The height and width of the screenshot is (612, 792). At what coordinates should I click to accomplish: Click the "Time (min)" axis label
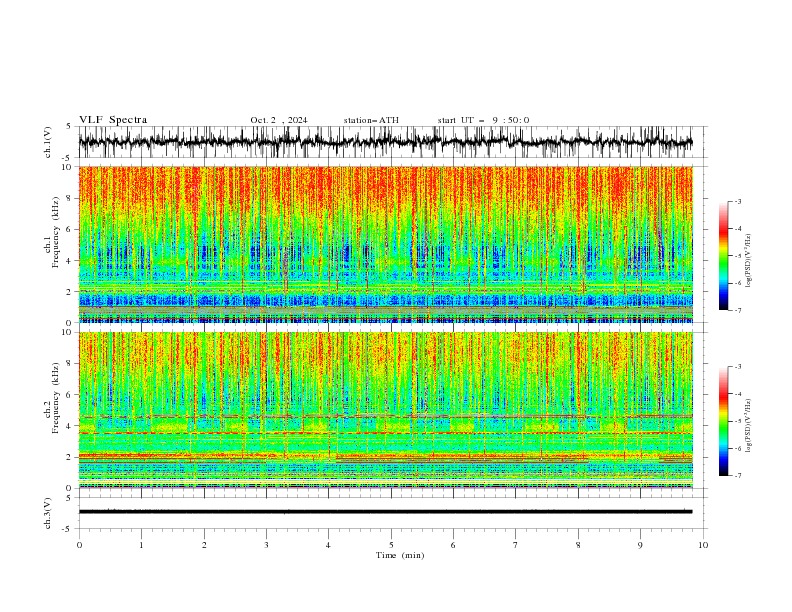tap(400, 555)
